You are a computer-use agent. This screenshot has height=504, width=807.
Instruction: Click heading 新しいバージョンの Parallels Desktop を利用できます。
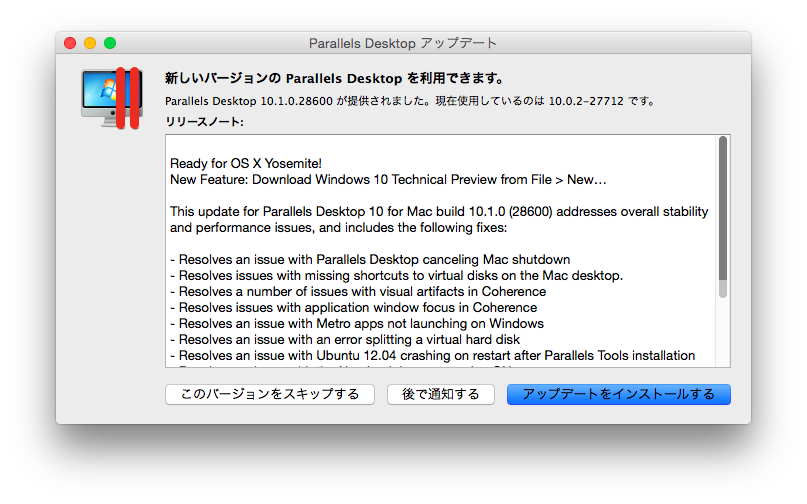click(335, 78)
